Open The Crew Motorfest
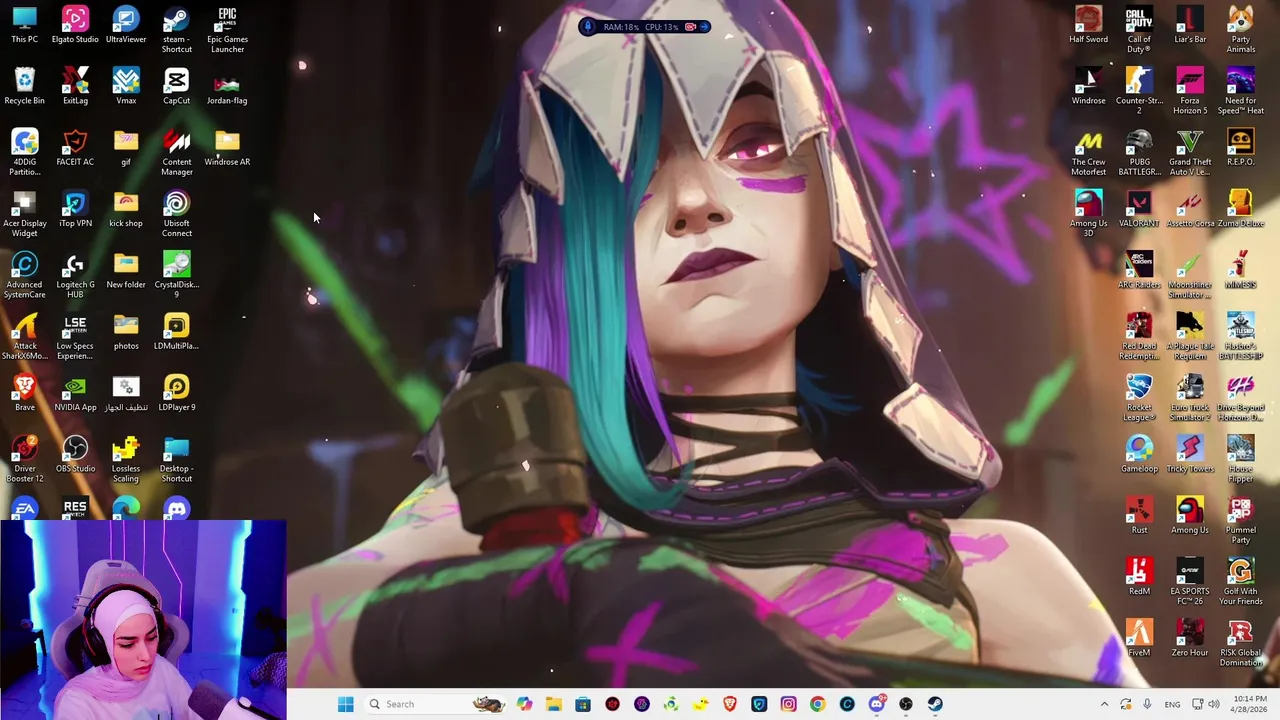The image size is (1280, 720). point(1088,153)
